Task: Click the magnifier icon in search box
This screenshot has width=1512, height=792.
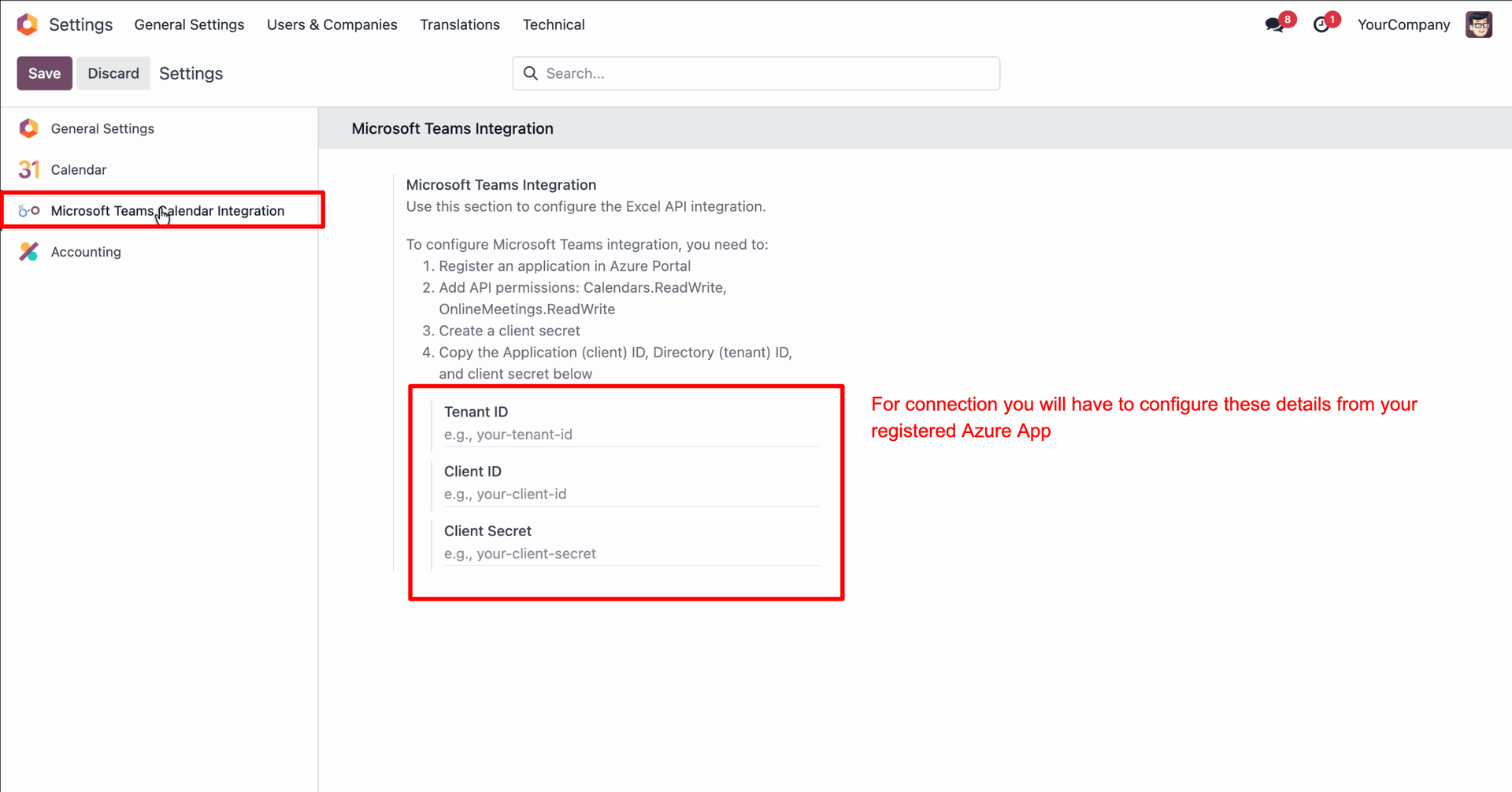Action: [x=531, y=73]
